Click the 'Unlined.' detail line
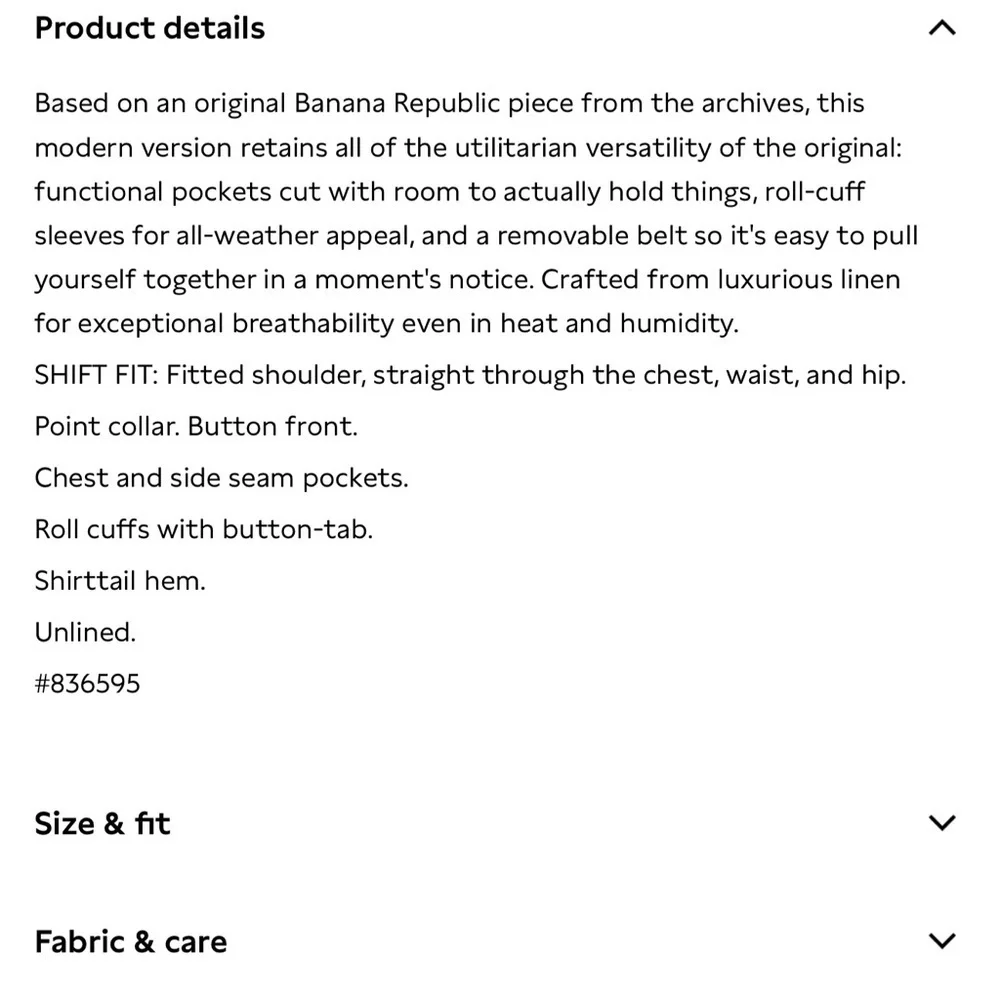The width and height of the screenshot is (1000, 1000). pos(85,632)
